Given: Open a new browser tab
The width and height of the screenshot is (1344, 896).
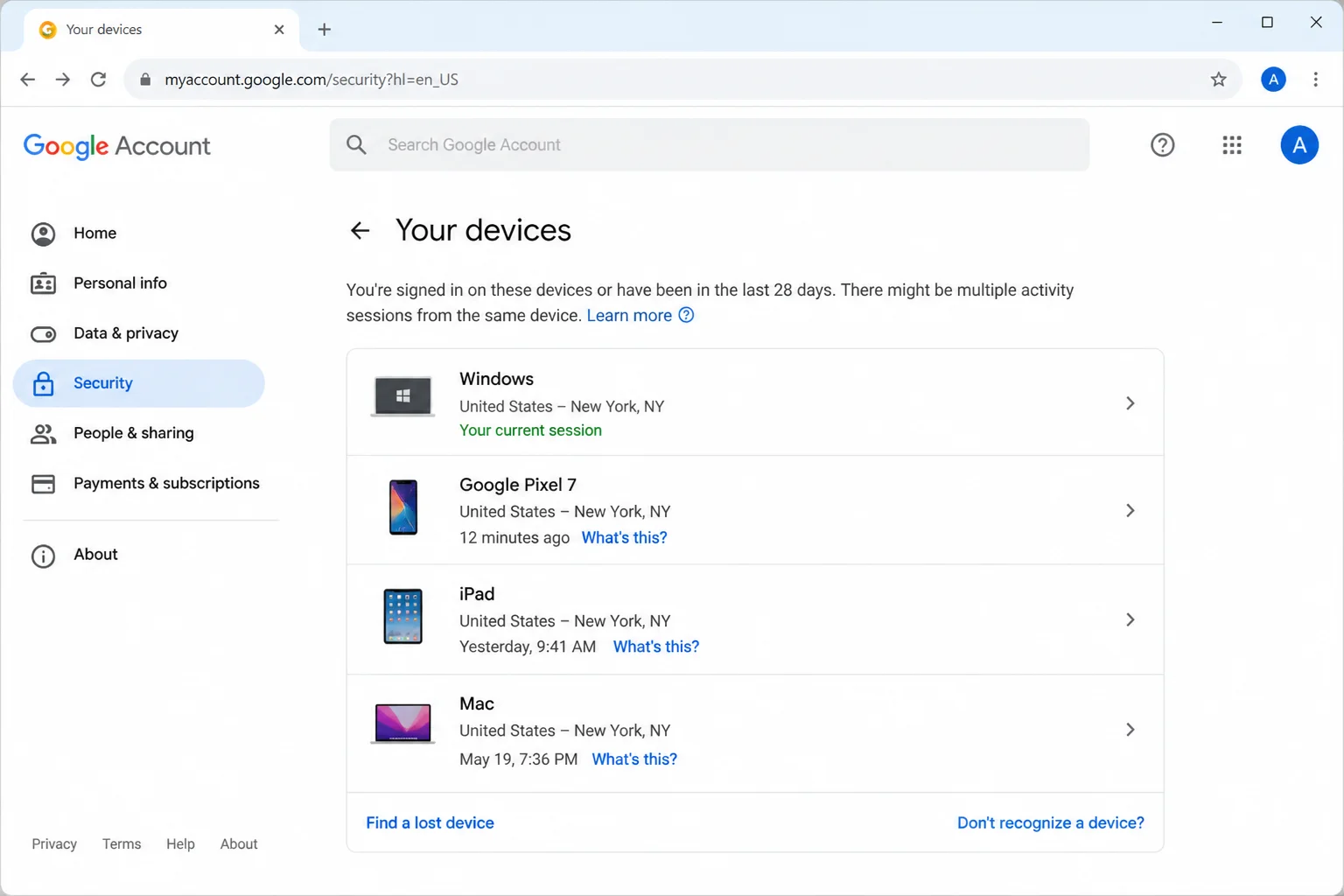Looking at the screenshot, I should [324, 30].
